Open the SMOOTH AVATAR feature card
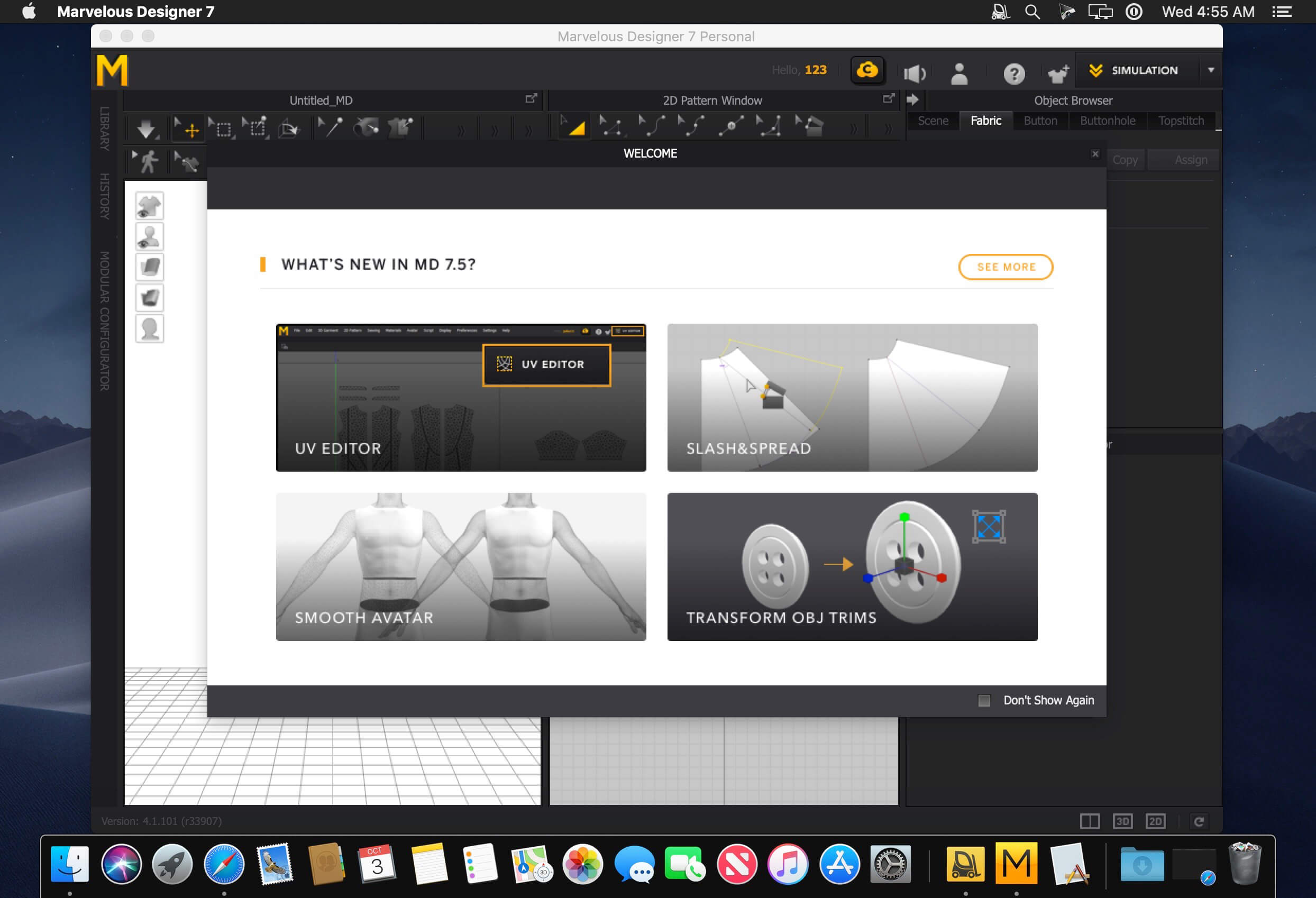Image resolution: width=1316 pixels, height=898 pixels. point(461,567)
